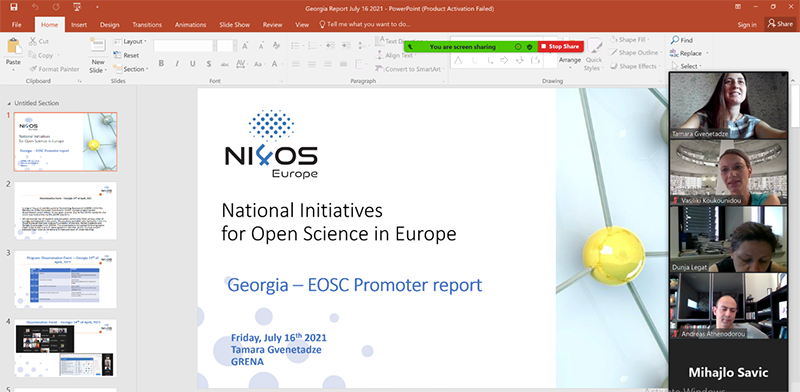Increase font size with large A icon
Screen dimensions: 800x392
pos(245,46)
